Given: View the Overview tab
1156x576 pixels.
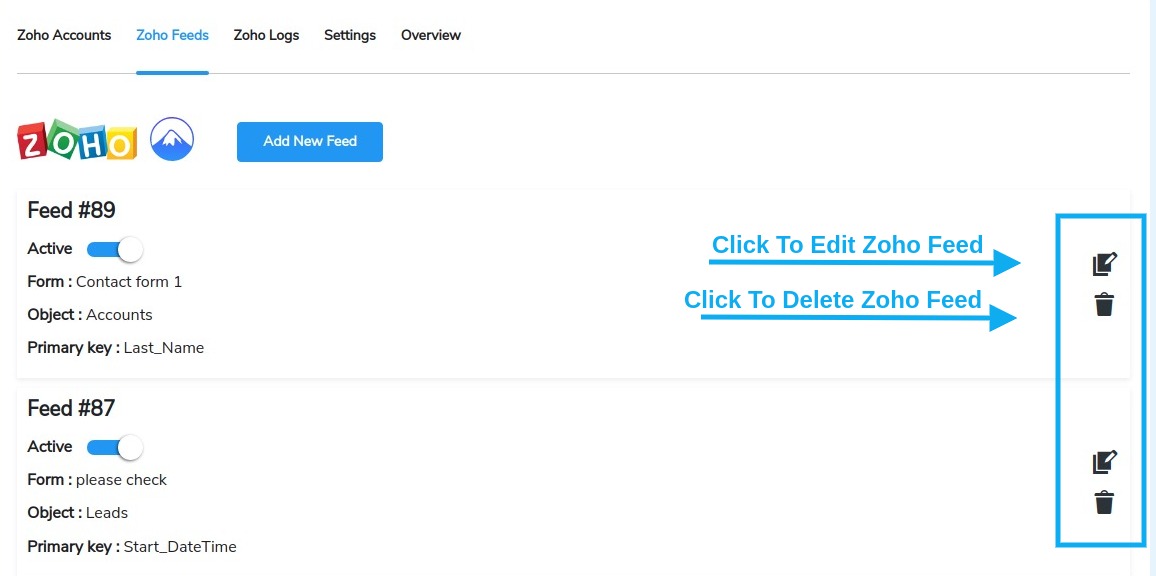Looking at the screenshot, I should pos(431,35).
